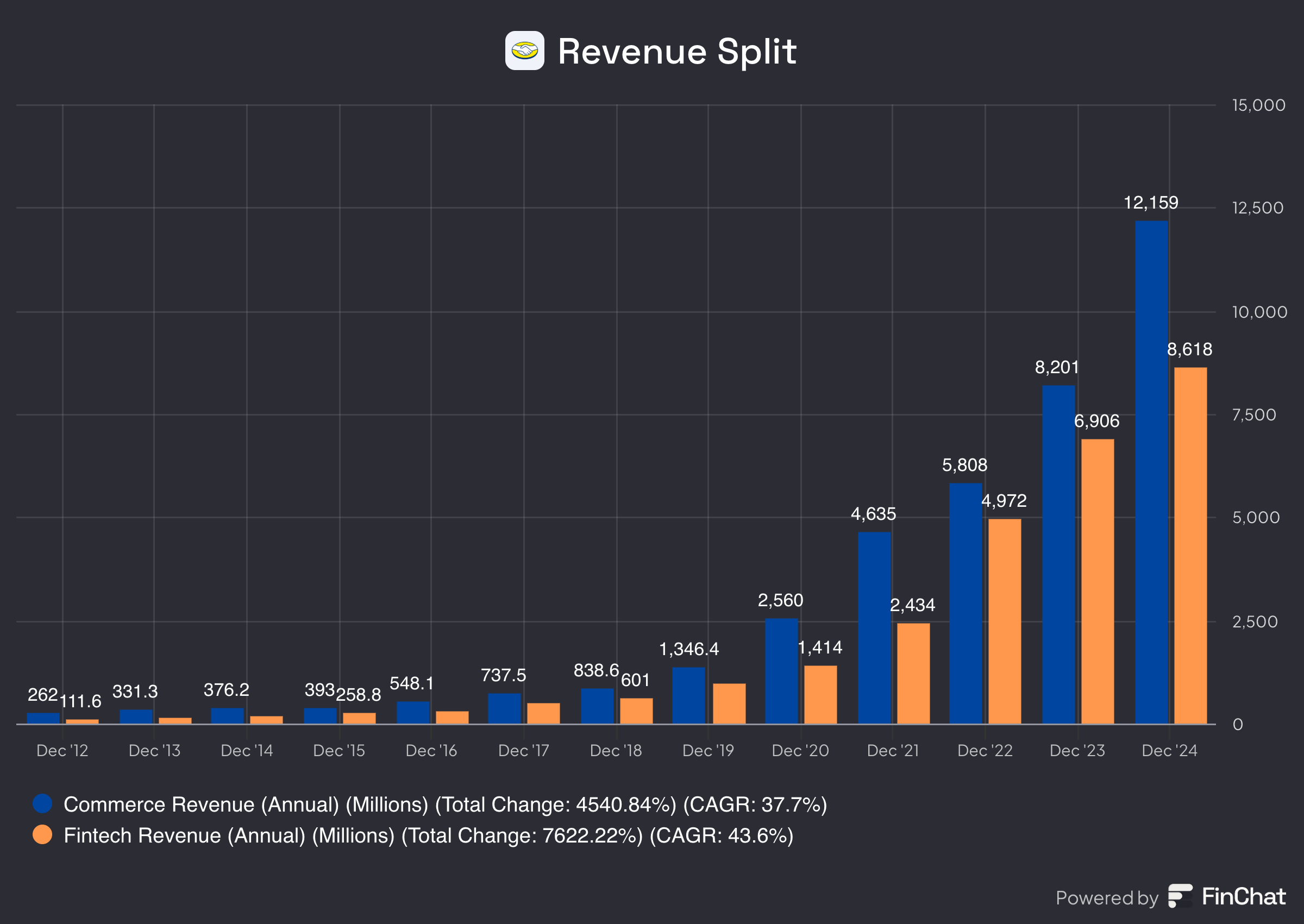This screenshot has width=1304, height=924.
Task: Click the 12,159 data label
Action: click(1150, 203)
